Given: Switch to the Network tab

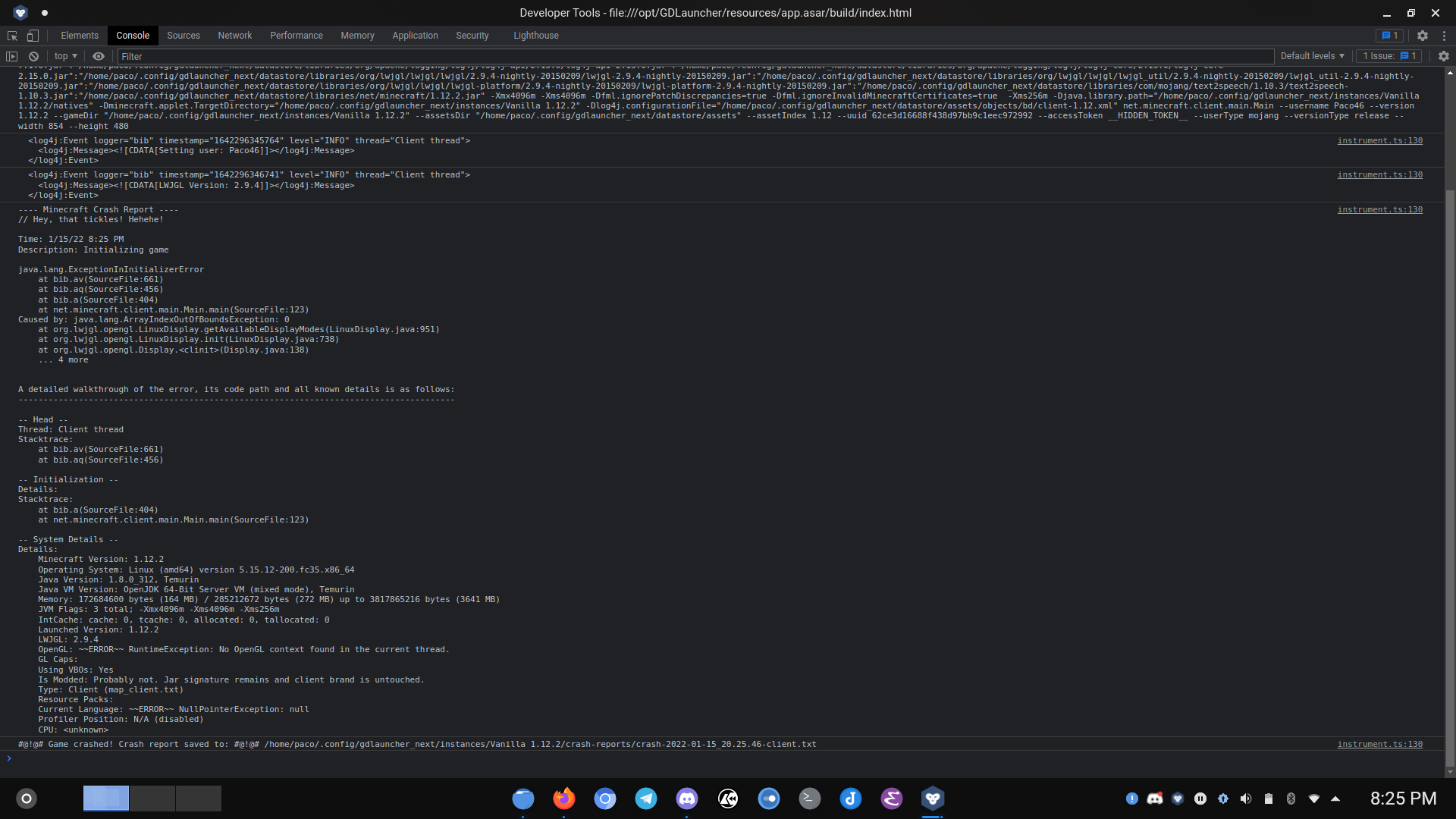Looking at the screenshot, I should [x=234, y=36].
